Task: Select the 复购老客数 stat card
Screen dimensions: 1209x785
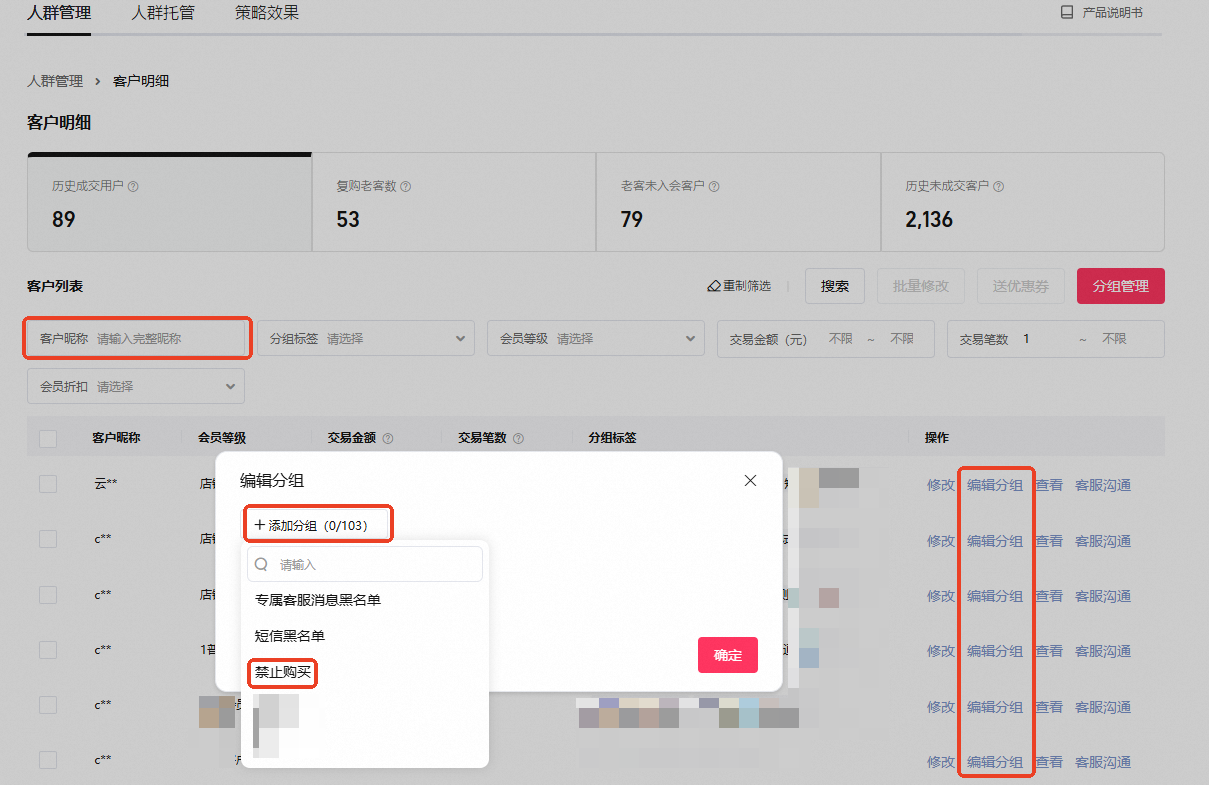Action: click(454, 202)
